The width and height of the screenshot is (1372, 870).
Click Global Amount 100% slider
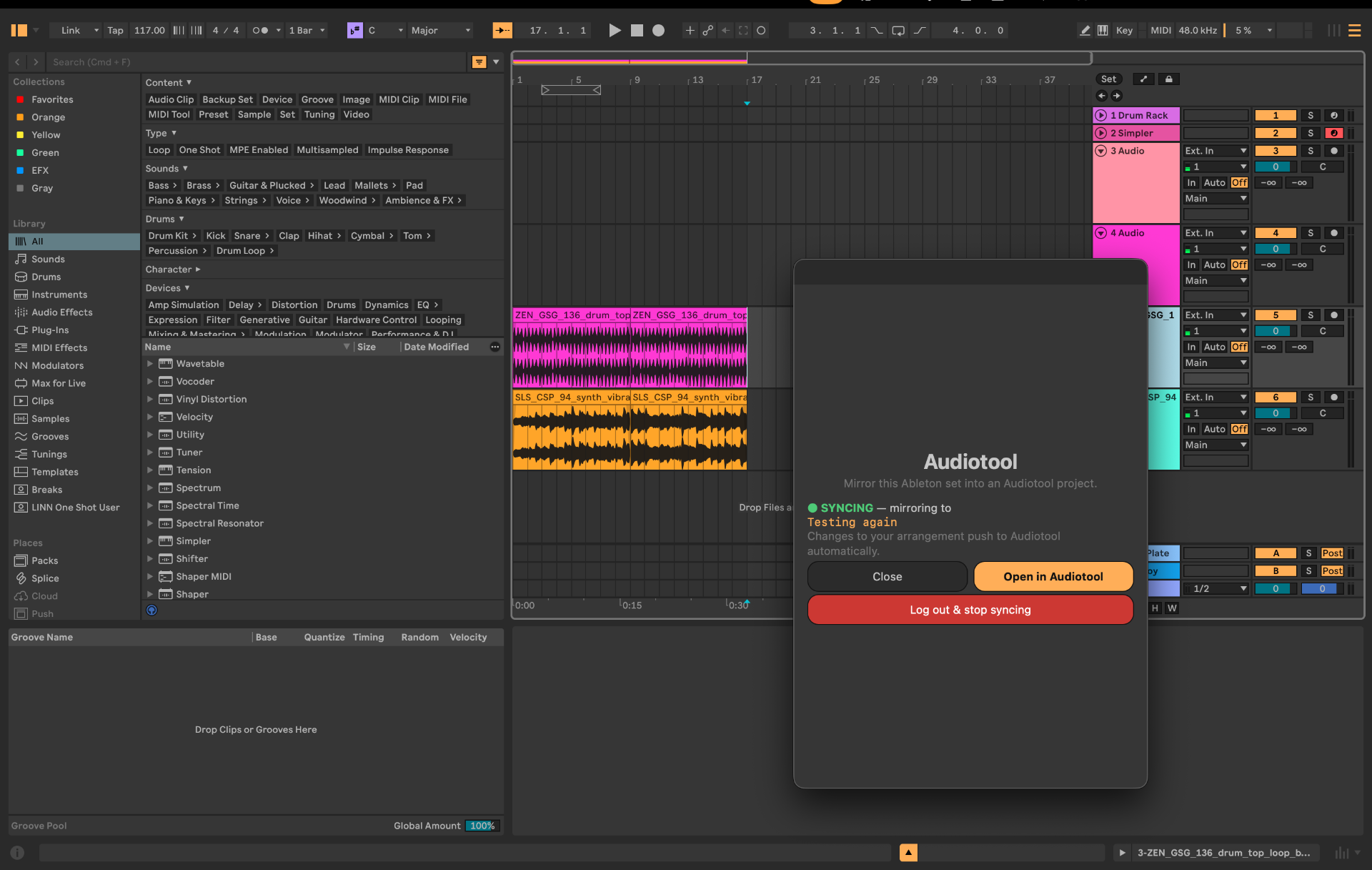click(482, 826)
